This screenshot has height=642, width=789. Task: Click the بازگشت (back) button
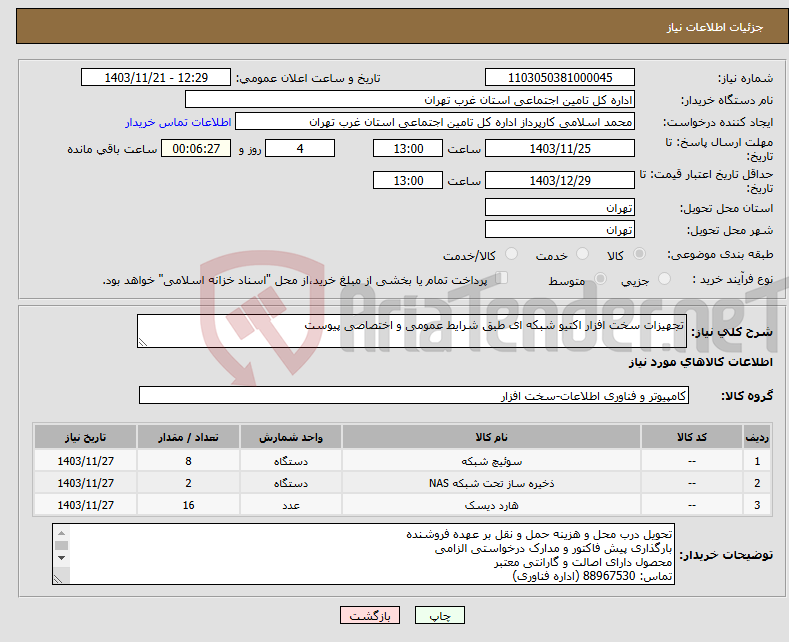tap(370, 615)
